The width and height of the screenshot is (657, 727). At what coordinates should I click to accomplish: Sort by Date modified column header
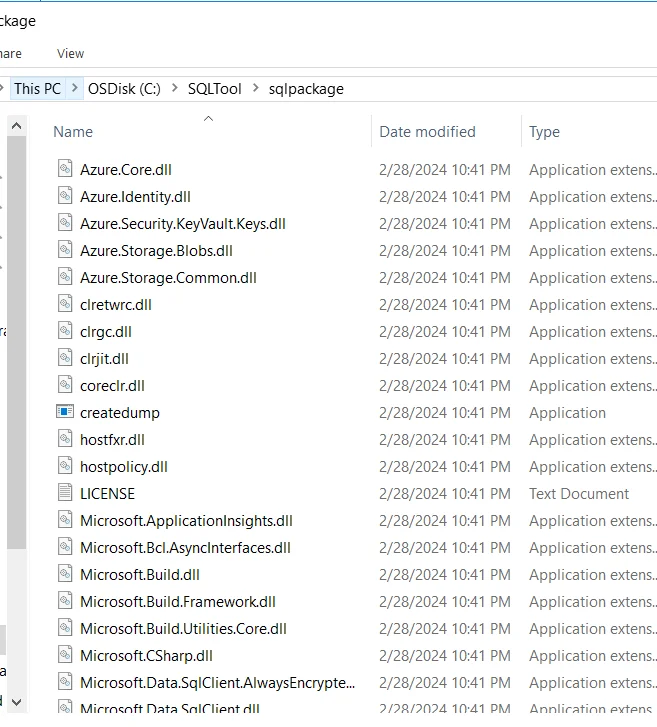[427, 132]
